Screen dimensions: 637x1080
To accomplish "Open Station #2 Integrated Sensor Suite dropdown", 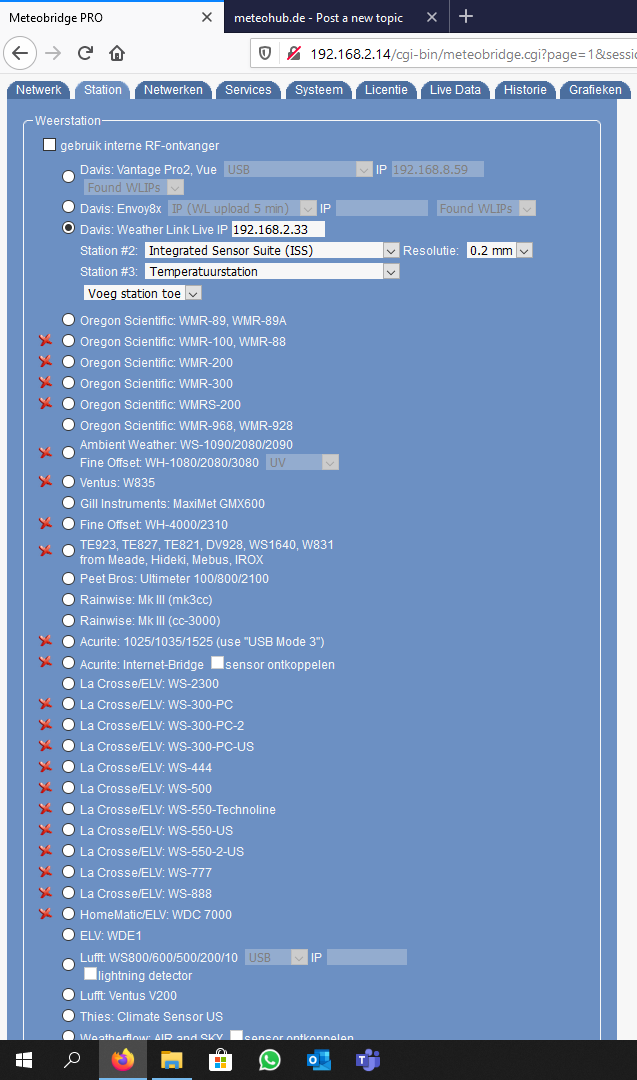I will click(272, 251).
